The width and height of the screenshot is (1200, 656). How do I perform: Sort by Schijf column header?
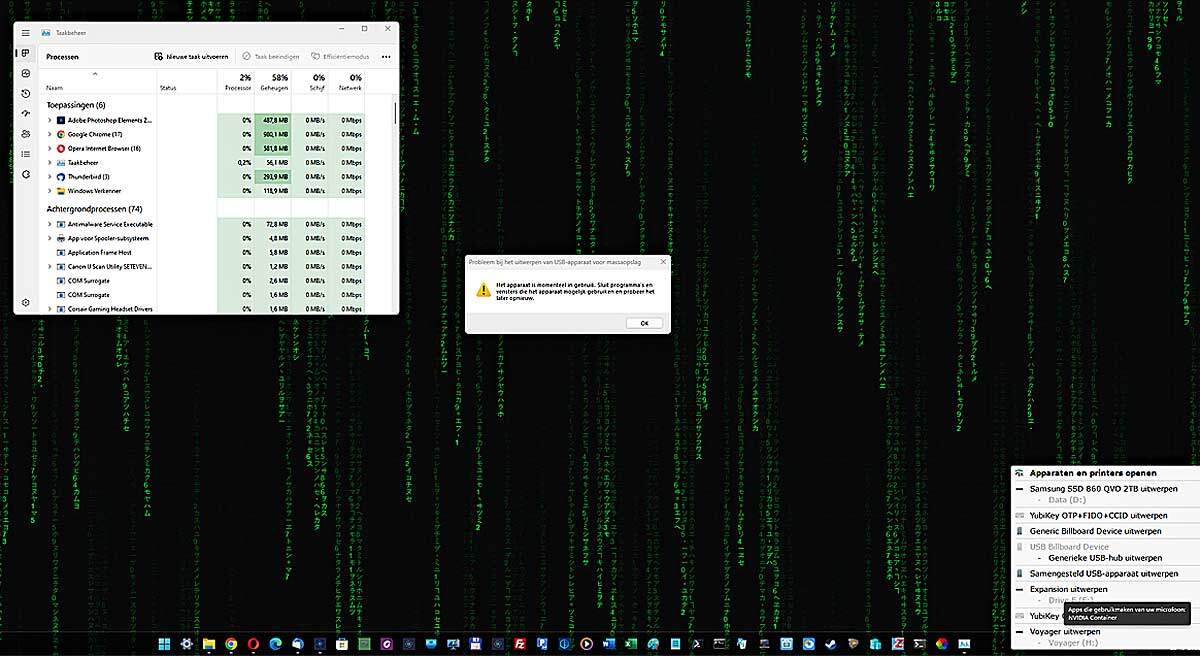(x=312, y=82)
